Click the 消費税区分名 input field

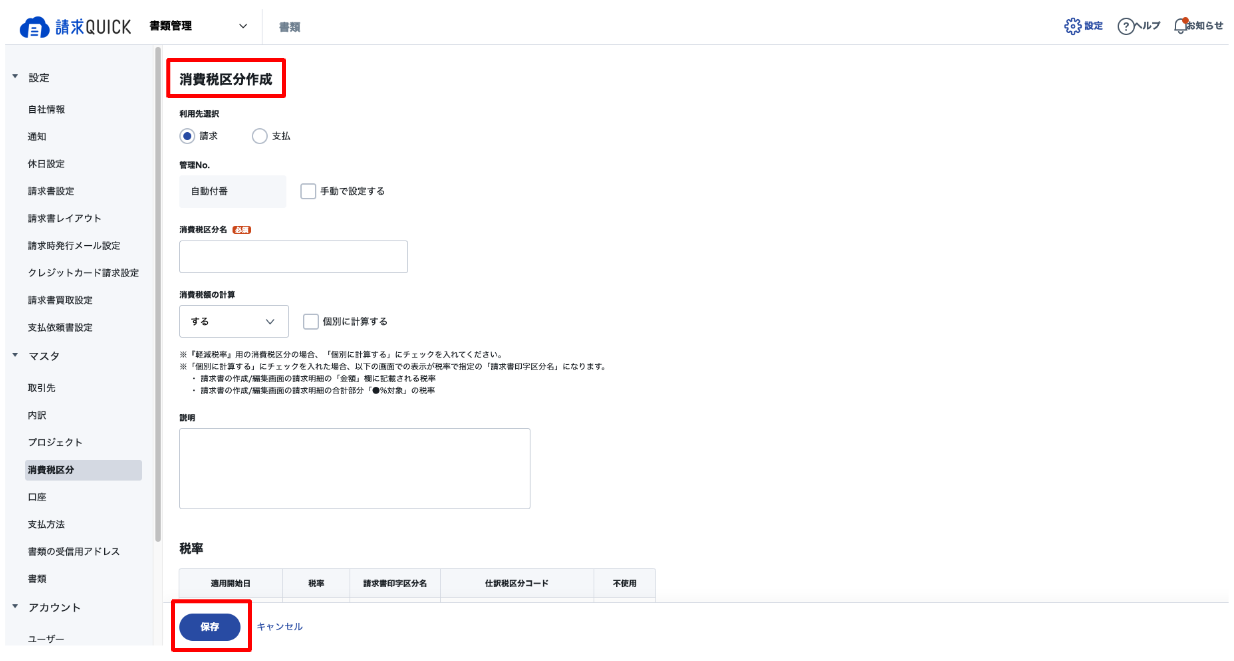[293, 256]
